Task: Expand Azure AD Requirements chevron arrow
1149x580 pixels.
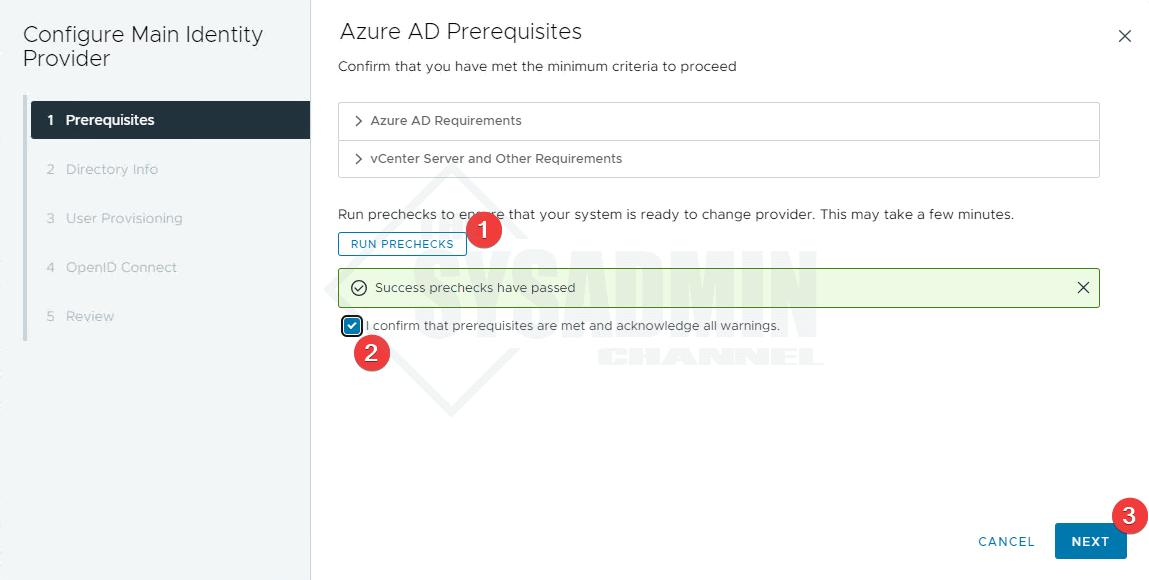Action: (358, 121)
